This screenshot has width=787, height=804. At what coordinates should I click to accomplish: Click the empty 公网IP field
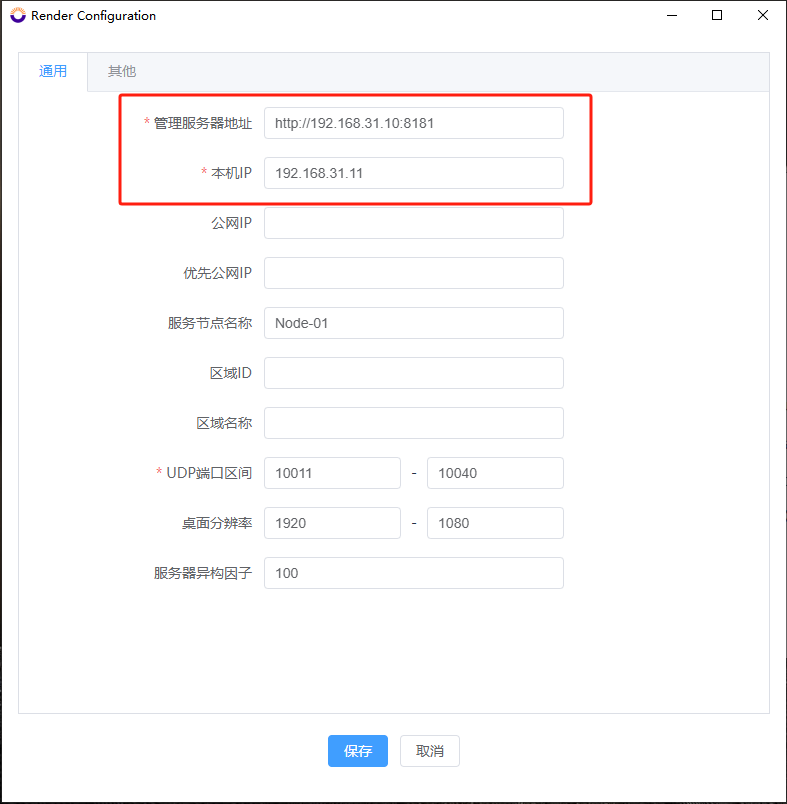[413, 223]
